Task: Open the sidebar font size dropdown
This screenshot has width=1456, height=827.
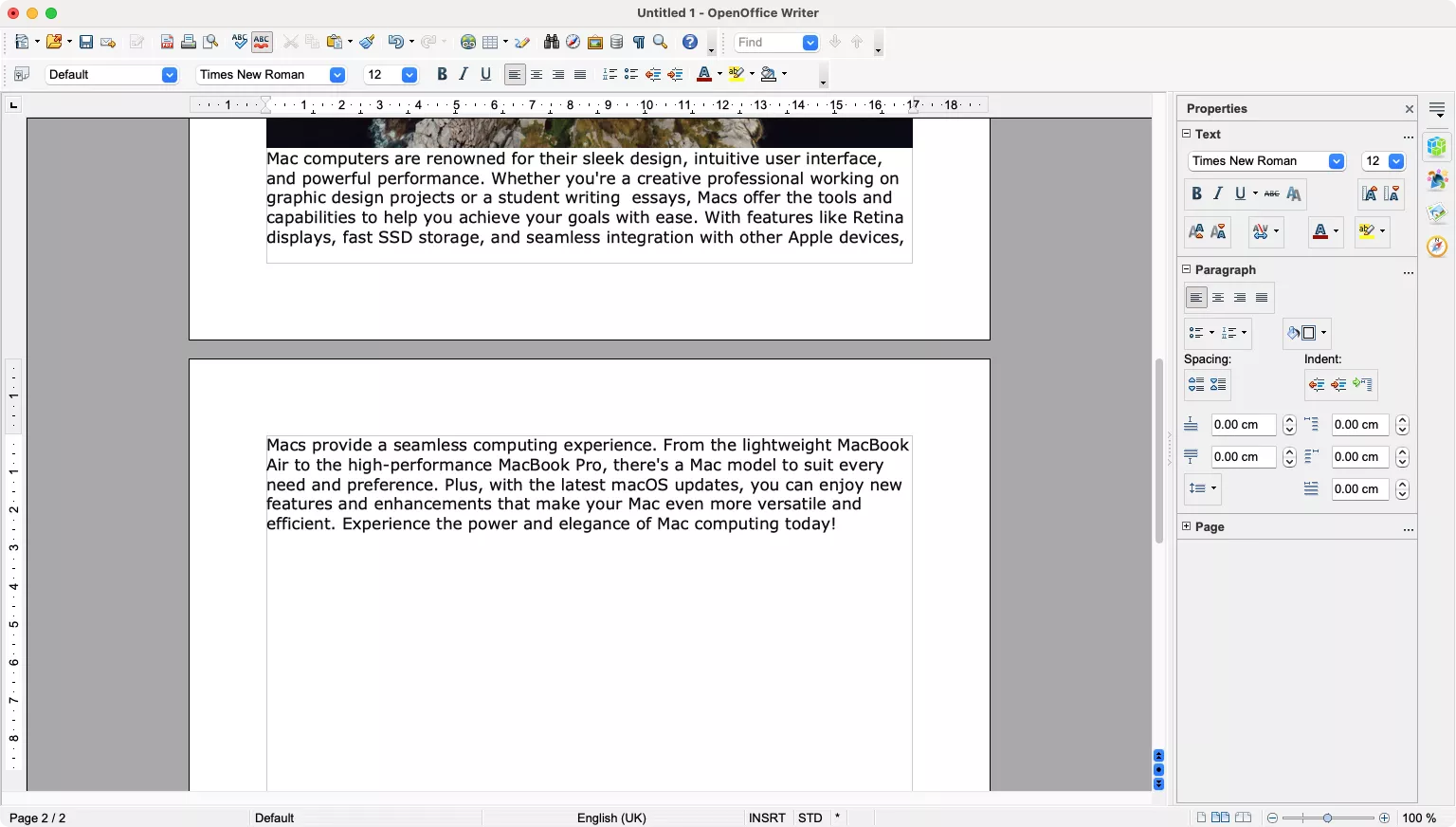Action: click(x=1396, y=161)
